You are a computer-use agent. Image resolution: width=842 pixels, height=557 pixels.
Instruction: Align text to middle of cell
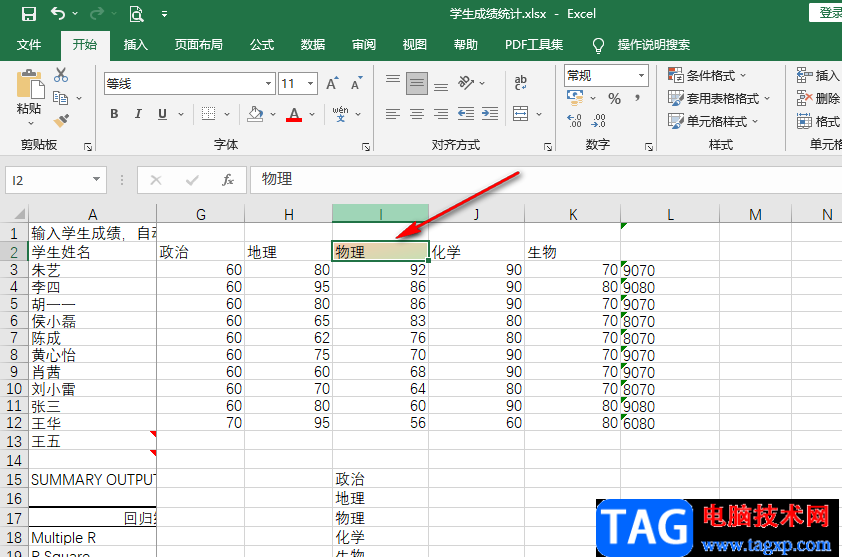pyautogui.click(x=417, y=83)
